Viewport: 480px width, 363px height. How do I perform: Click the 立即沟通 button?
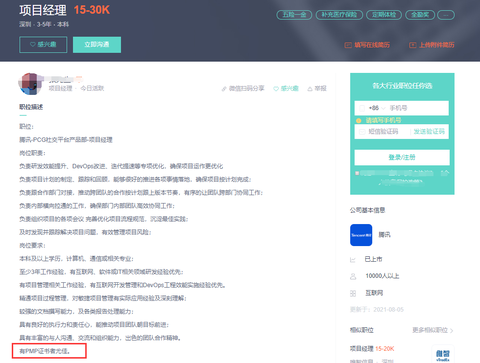[97, 45]
